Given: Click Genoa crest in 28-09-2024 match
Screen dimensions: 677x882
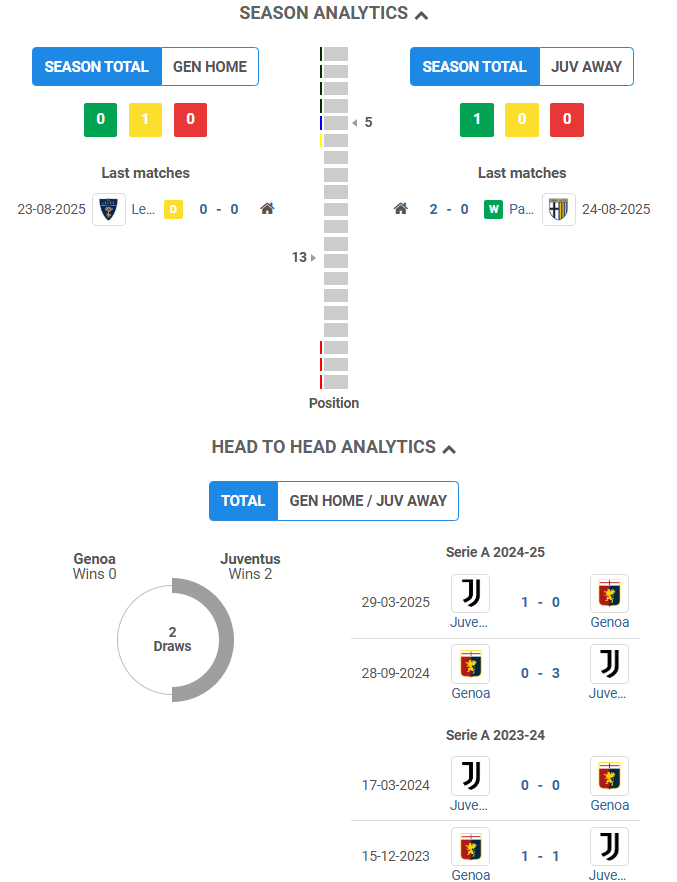Looking at the screenshot, I should pos(470,665).
